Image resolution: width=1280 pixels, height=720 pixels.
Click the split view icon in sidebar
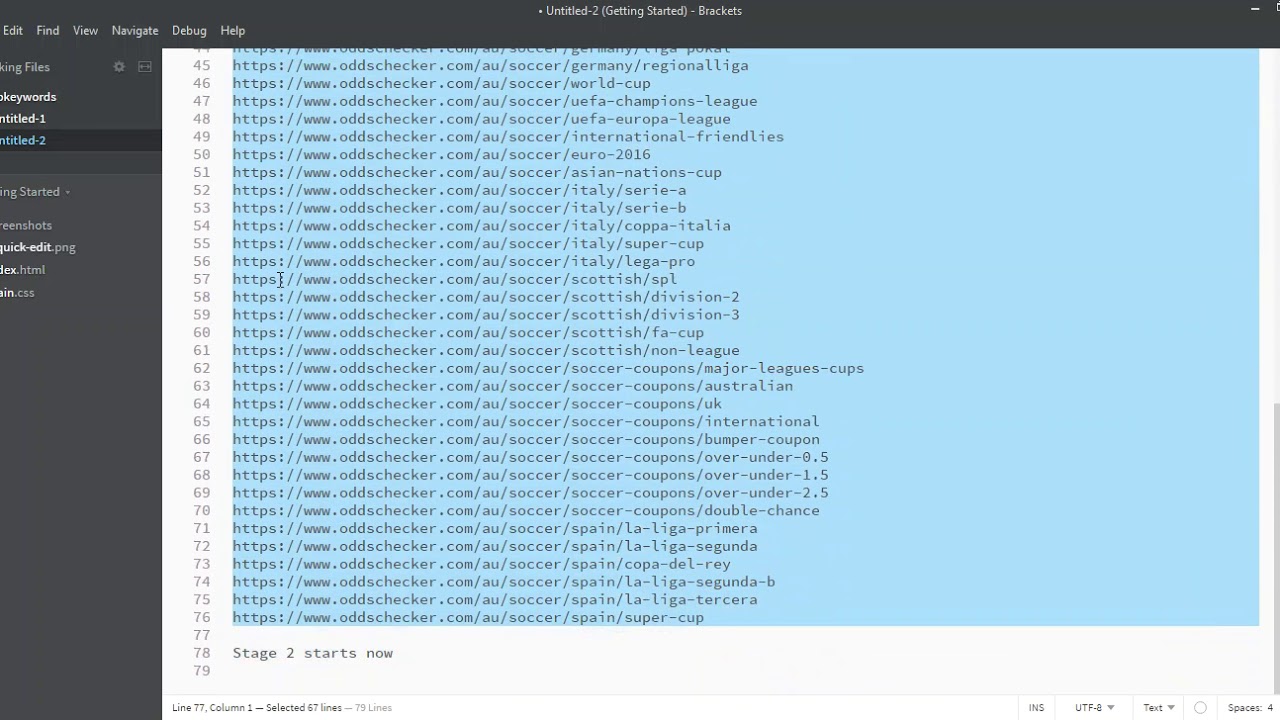[145, 67]
